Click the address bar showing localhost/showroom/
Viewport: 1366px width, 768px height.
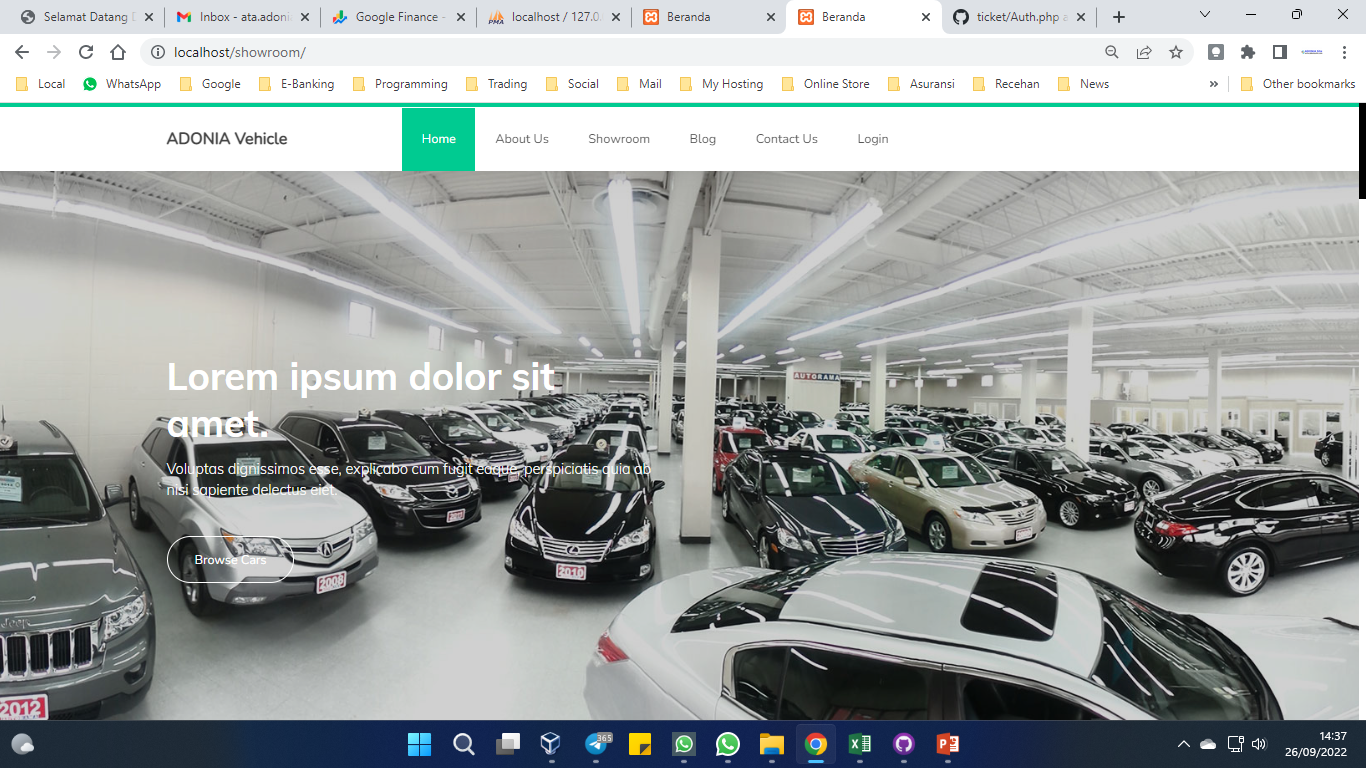[x=600, y=52]
